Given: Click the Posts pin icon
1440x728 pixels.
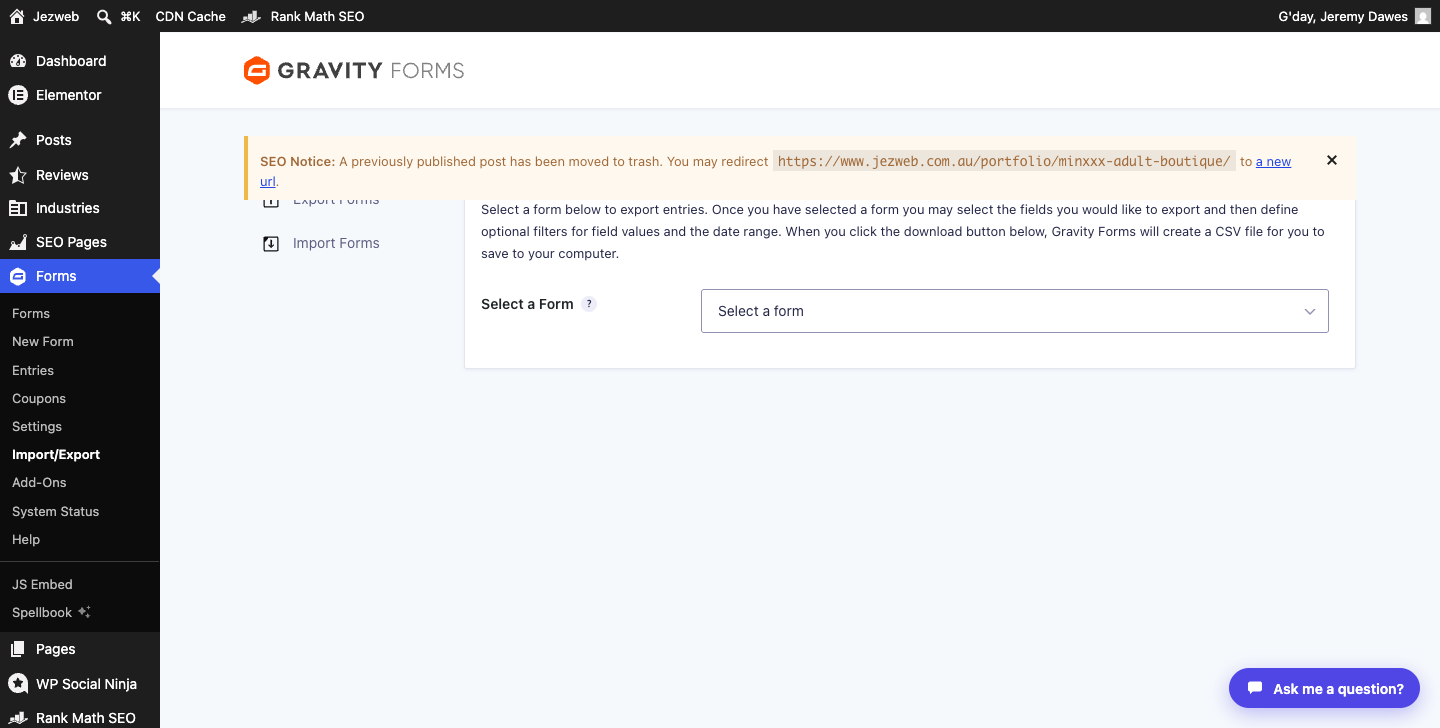Looking at the screenshot, I should coord(18,140).
